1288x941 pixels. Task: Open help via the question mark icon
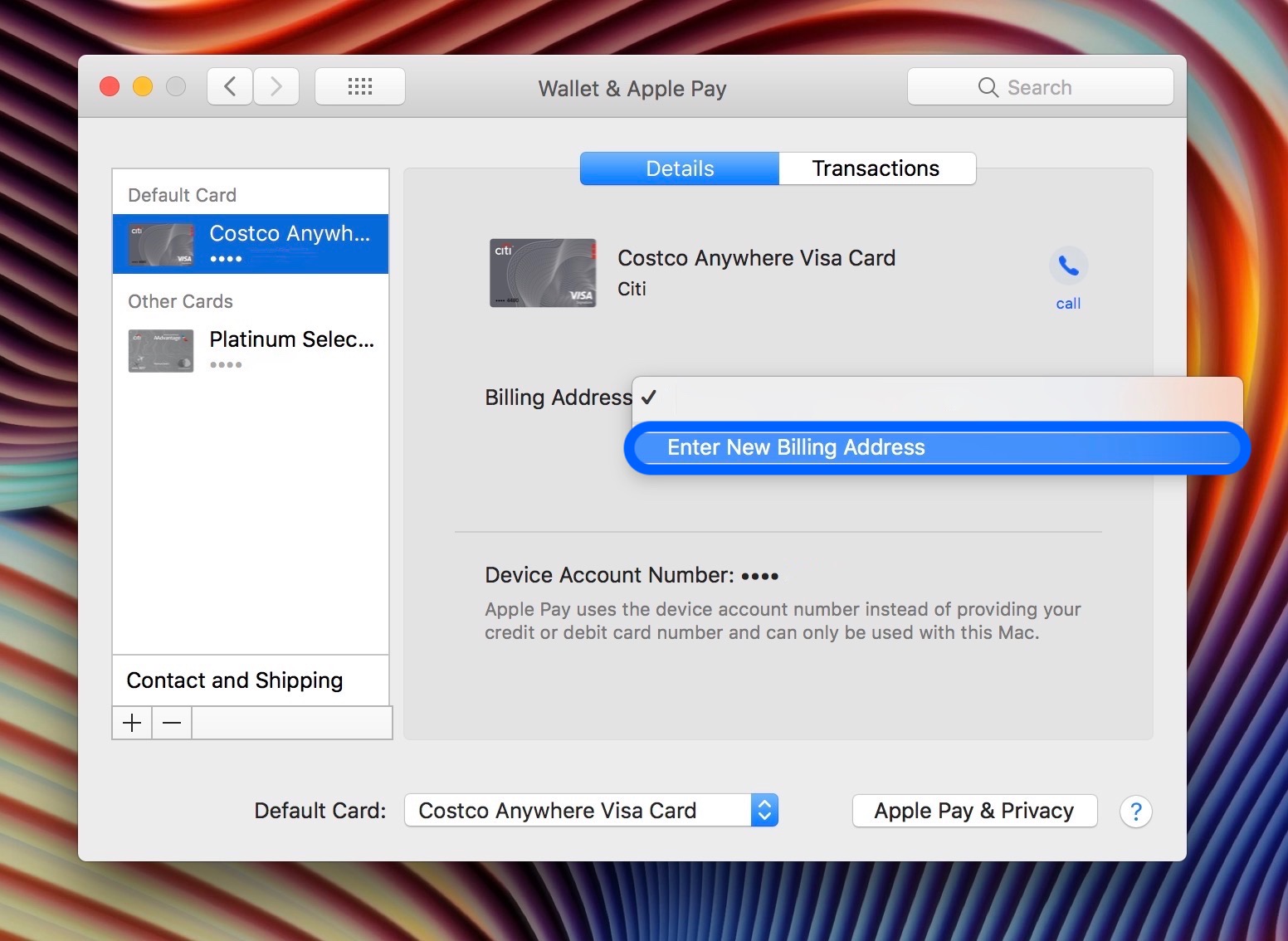1135,812
